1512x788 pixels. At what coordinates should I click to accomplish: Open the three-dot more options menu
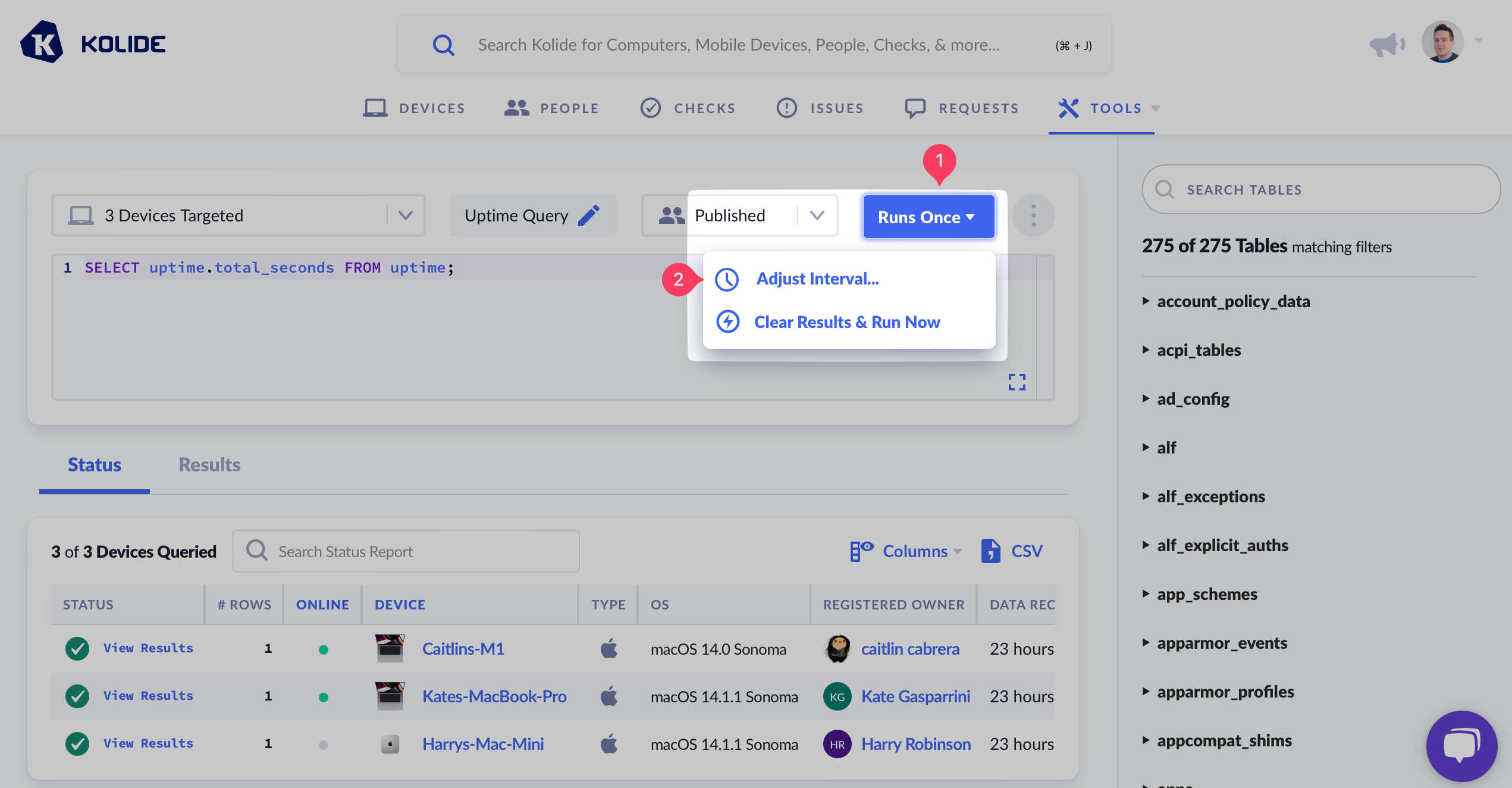tap(1033, 215)
